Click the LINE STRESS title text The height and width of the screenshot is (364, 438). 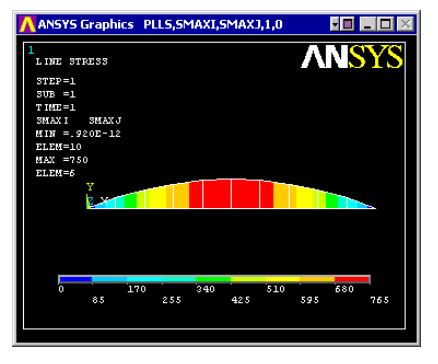(x=72, y=62)
